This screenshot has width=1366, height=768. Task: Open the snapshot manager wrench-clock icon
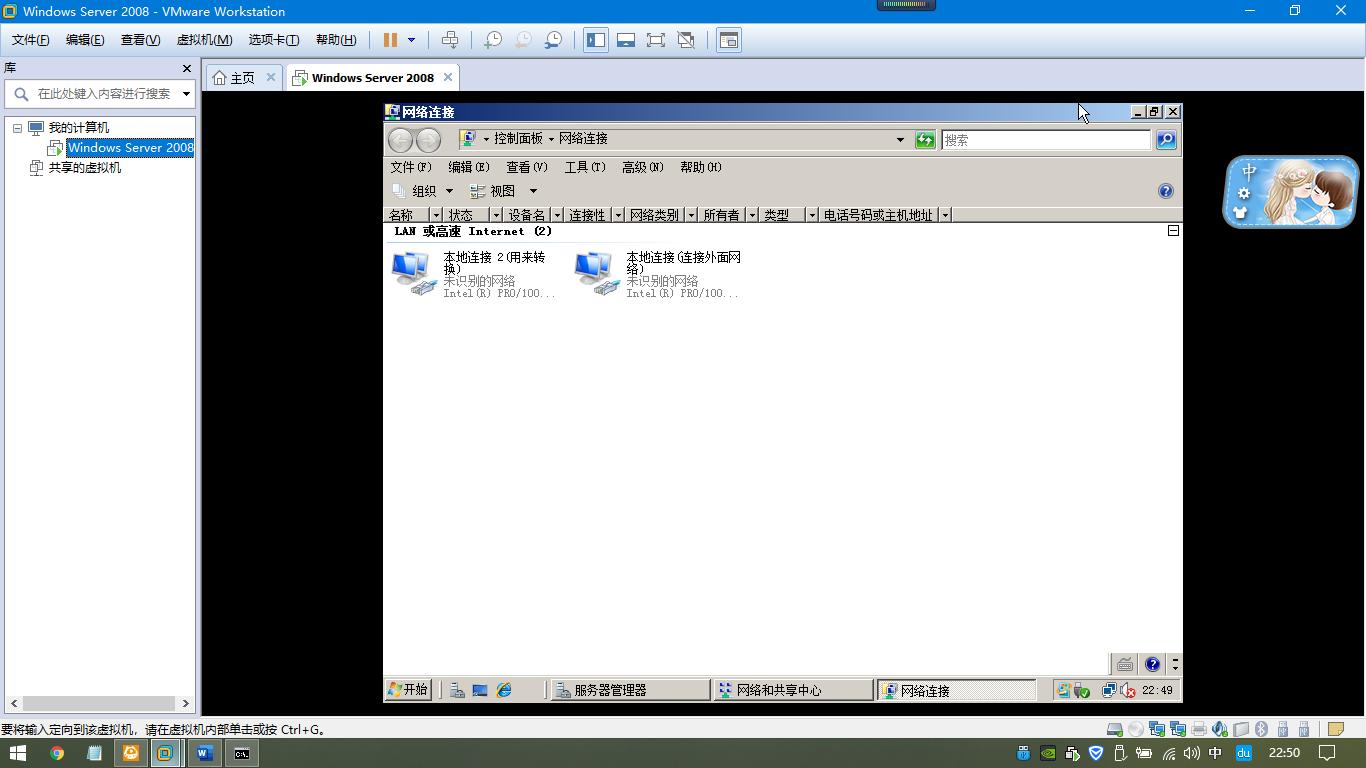(553, 40)
